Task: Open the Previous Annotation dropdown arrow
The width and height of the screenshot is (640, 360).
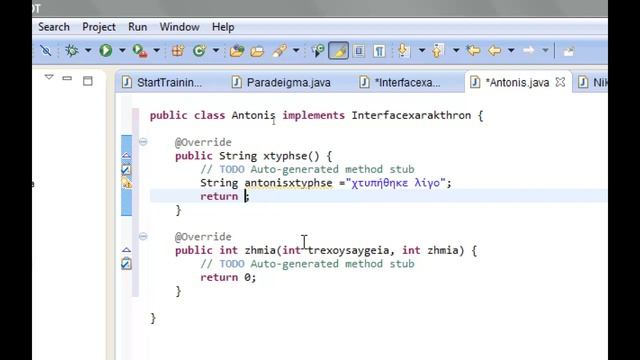Action: tap(456, 51)
